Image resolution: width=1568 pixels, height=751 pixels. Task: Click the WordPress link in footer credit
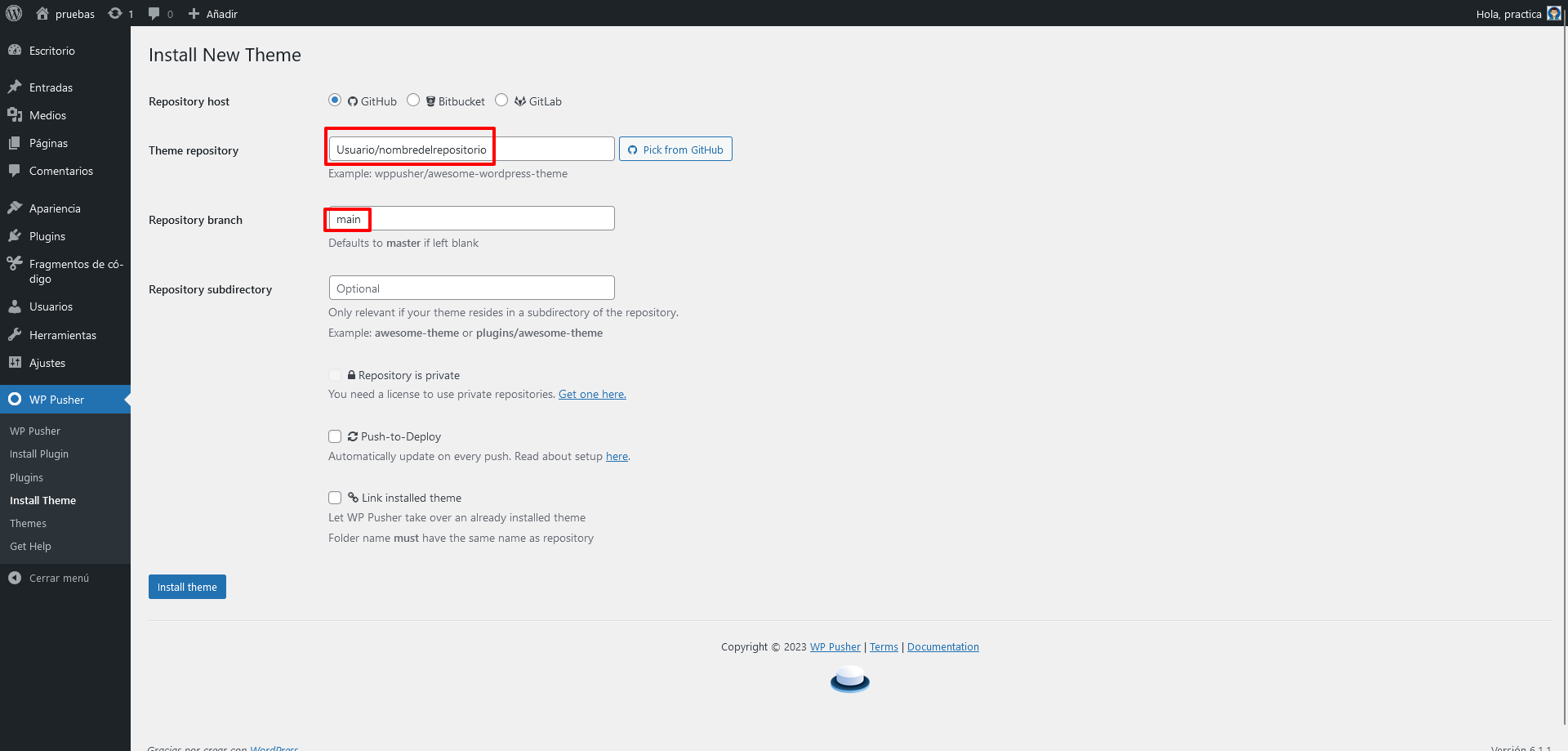(x=274, y=747)
